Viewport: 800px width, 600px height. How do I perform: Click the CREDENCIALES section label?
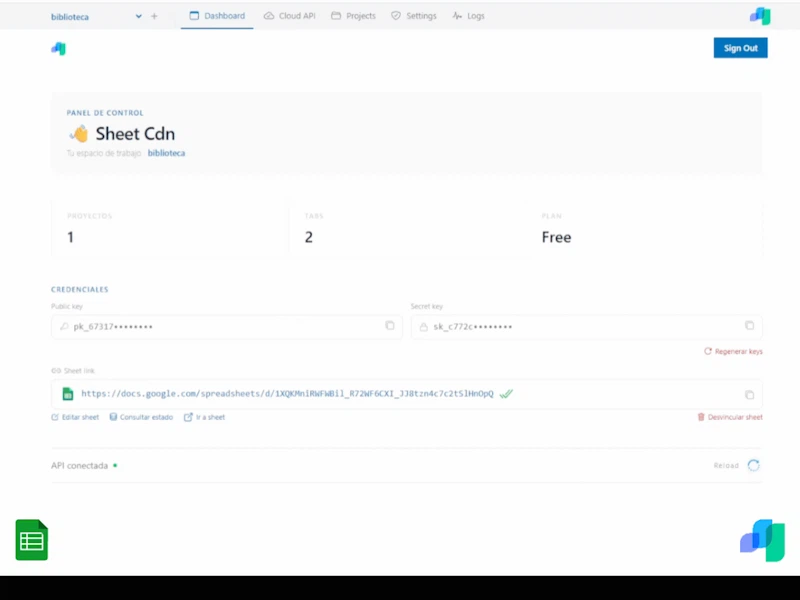coord(80,289)
